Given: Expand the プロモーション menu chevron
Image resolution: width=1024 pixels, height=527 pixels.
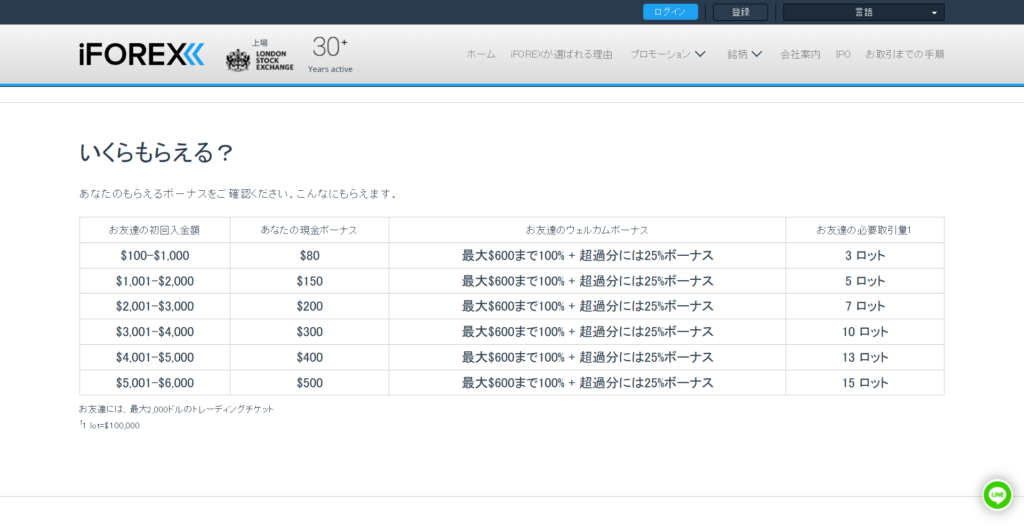Looking at the screenshot, I should pos(700,54).
